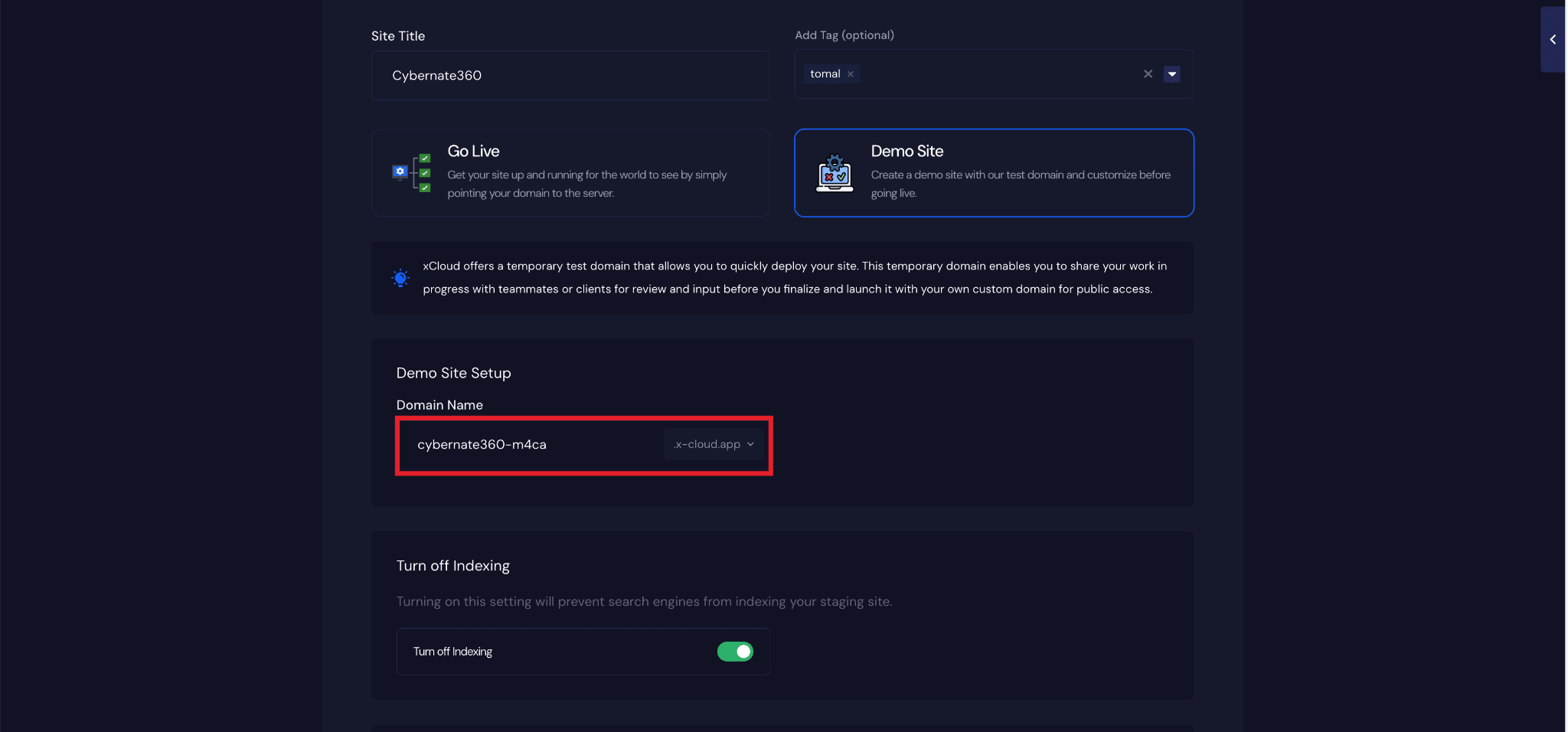Click the Demo Site laptop gear icon
Image resolution: width=1568 pixels, height=732 pixels.
click(x=835, y=173)
